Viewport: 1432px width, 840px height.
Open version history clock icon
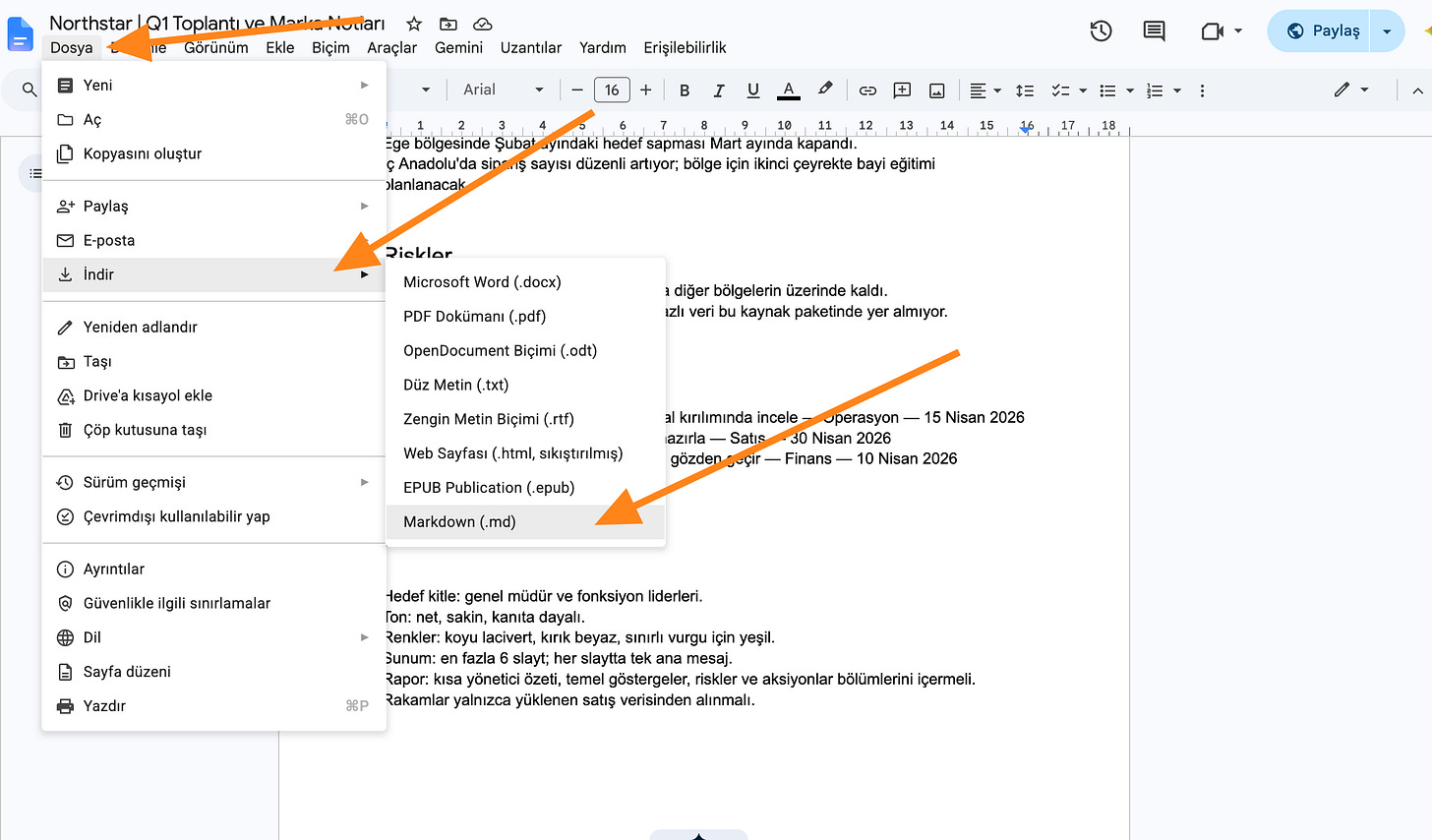pyautogui.click(x=1102, y=30)
